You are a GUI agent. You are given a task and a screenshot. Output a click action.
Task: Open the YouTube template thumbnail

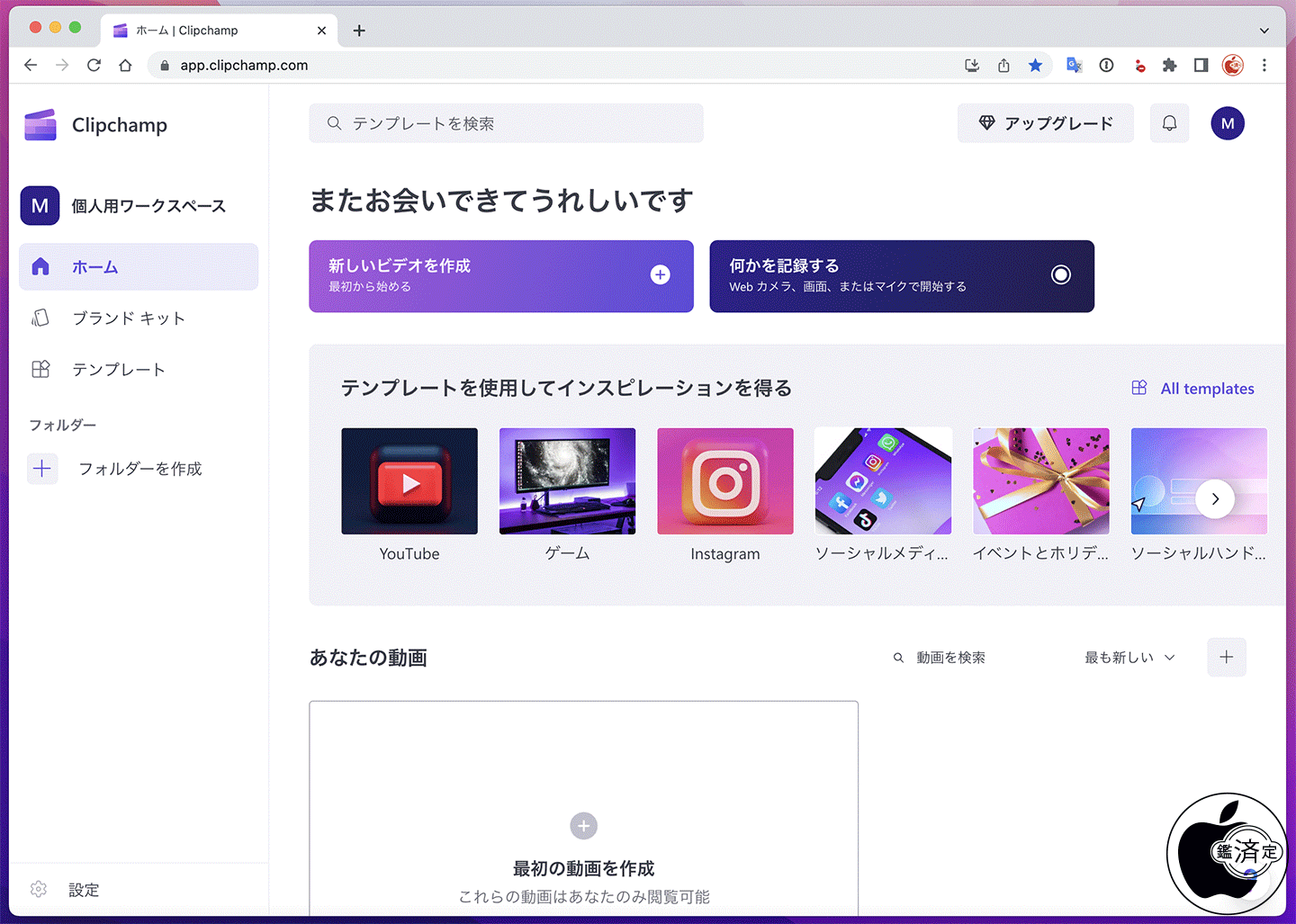click(x=409, y=481)
